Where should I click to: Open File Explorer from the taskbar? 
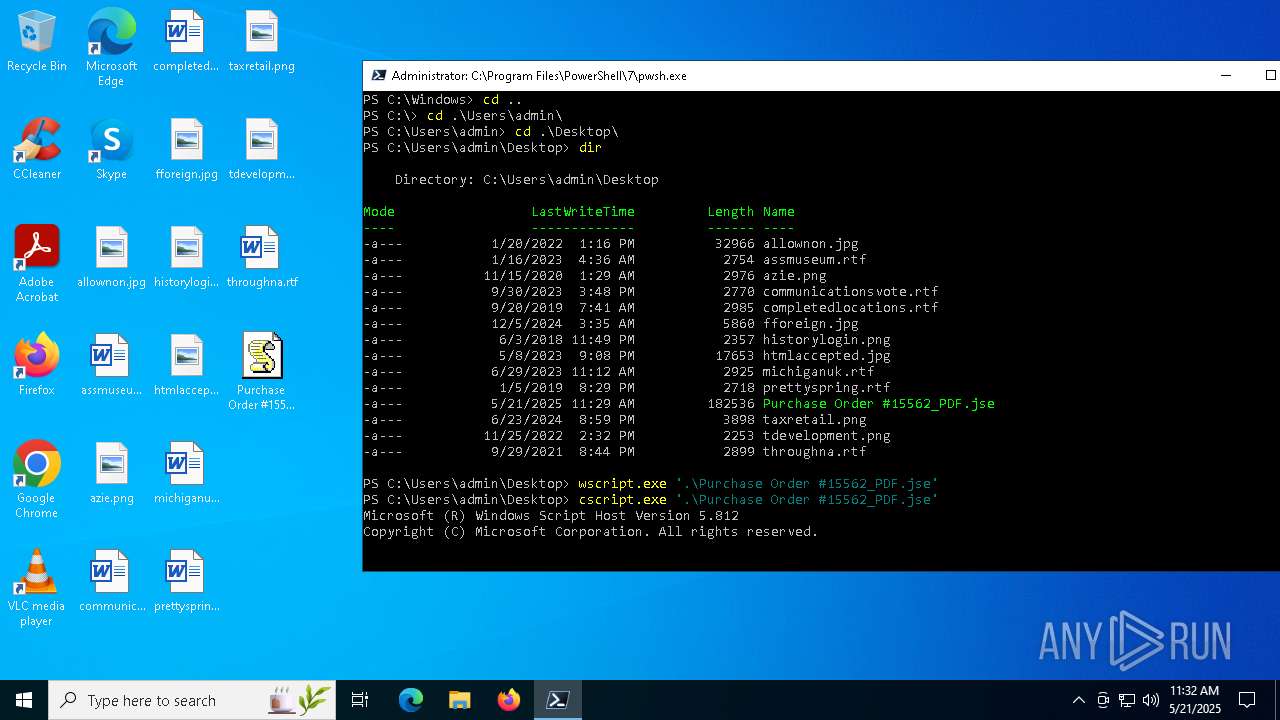(459, 700)
